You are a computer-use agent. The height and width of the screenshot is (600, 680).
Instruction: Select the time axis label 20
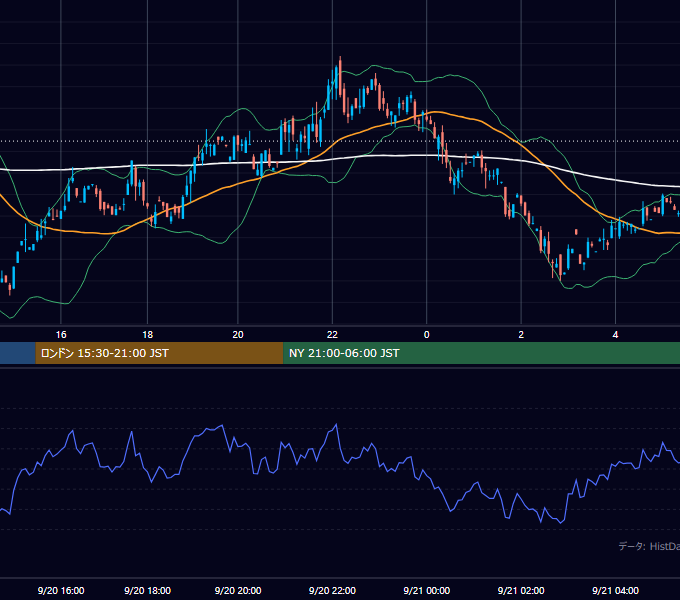(238, 335)
